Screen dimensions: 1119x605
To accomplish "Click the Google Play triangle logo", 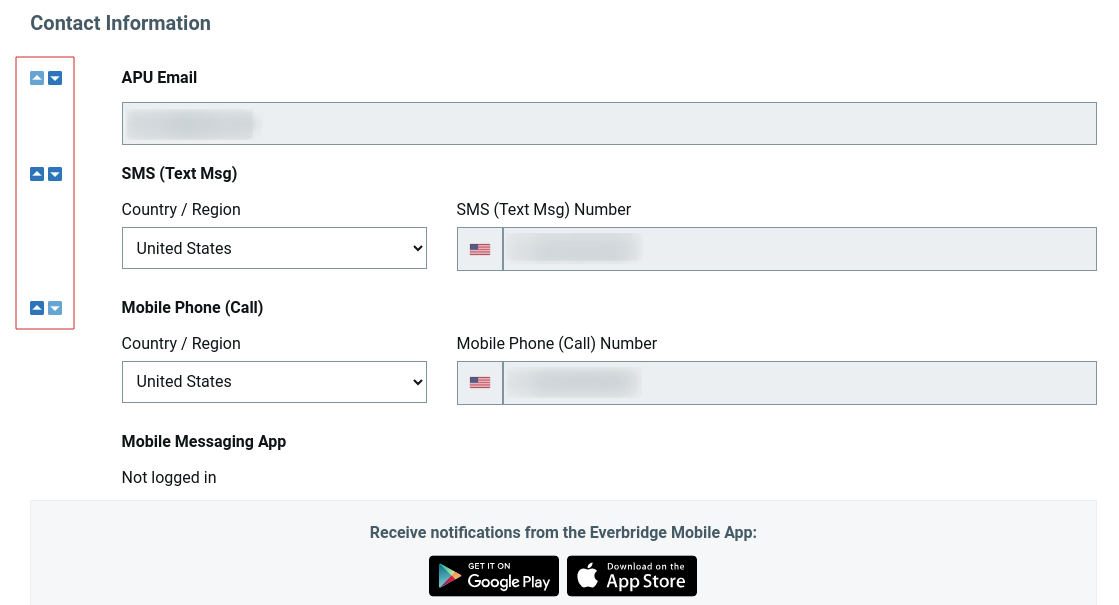I will [x=449, y=576].
